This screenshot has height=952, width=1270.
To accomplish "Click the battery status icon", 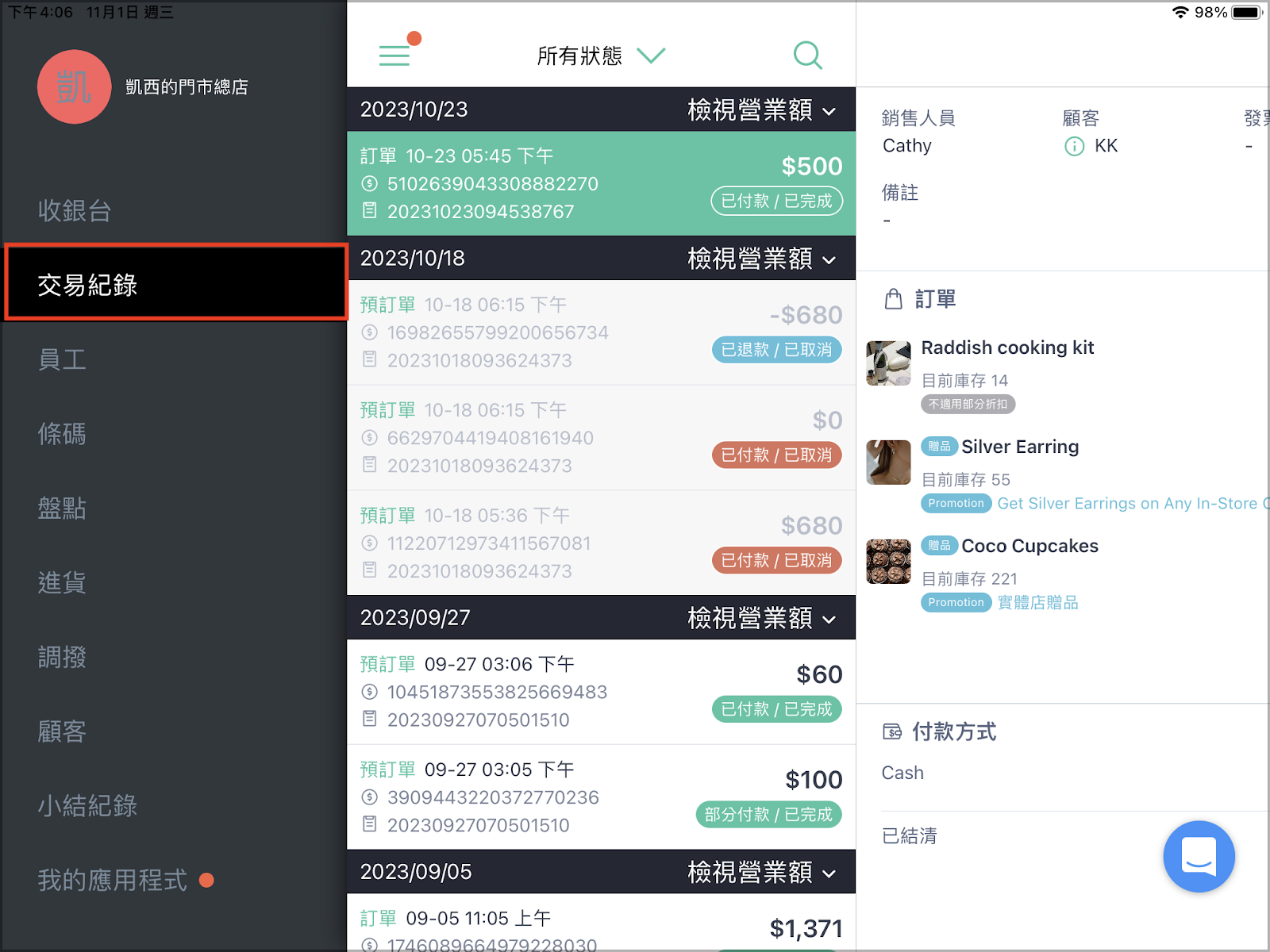I will pos(1247,12).
